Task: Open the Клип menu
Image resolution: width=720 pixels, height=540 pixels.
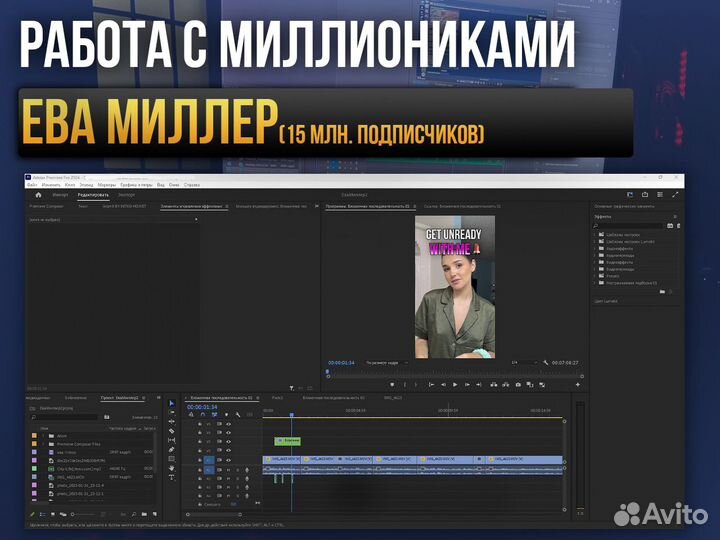Action: pyautogui.click(x=70, y=185)
